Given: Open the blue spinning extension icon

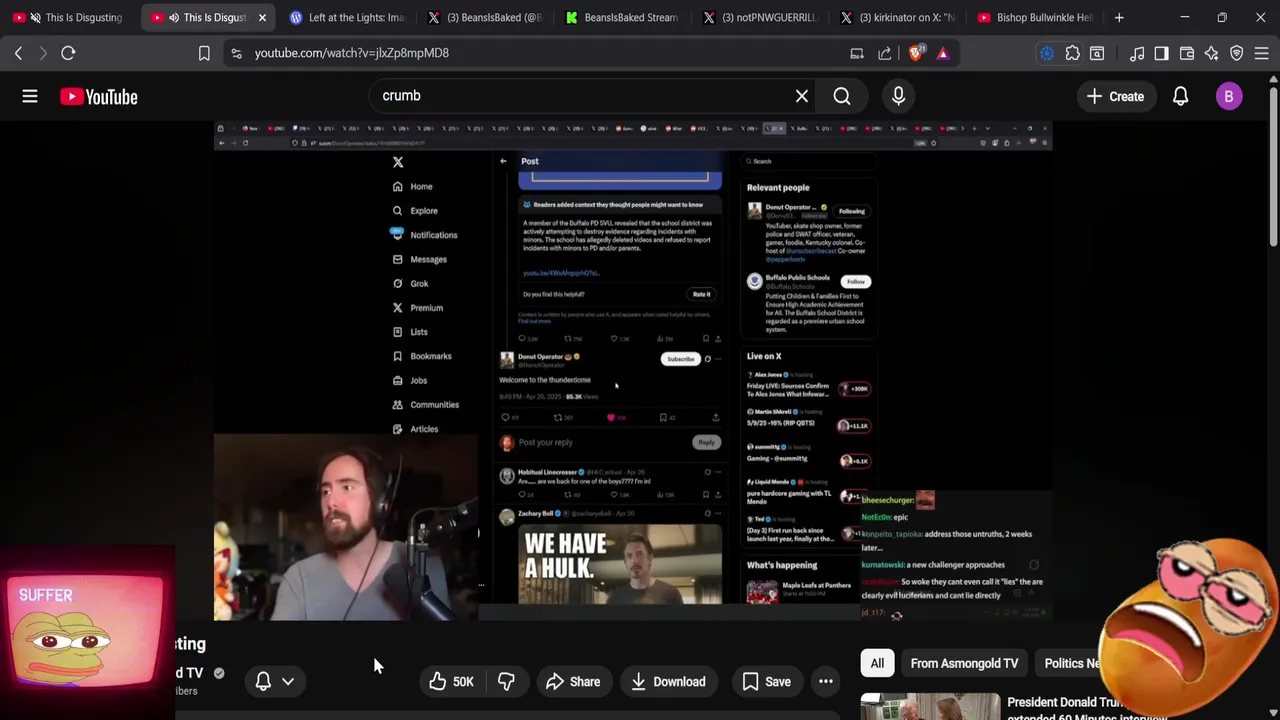Looking at the screenshot, I should 1047,53.
